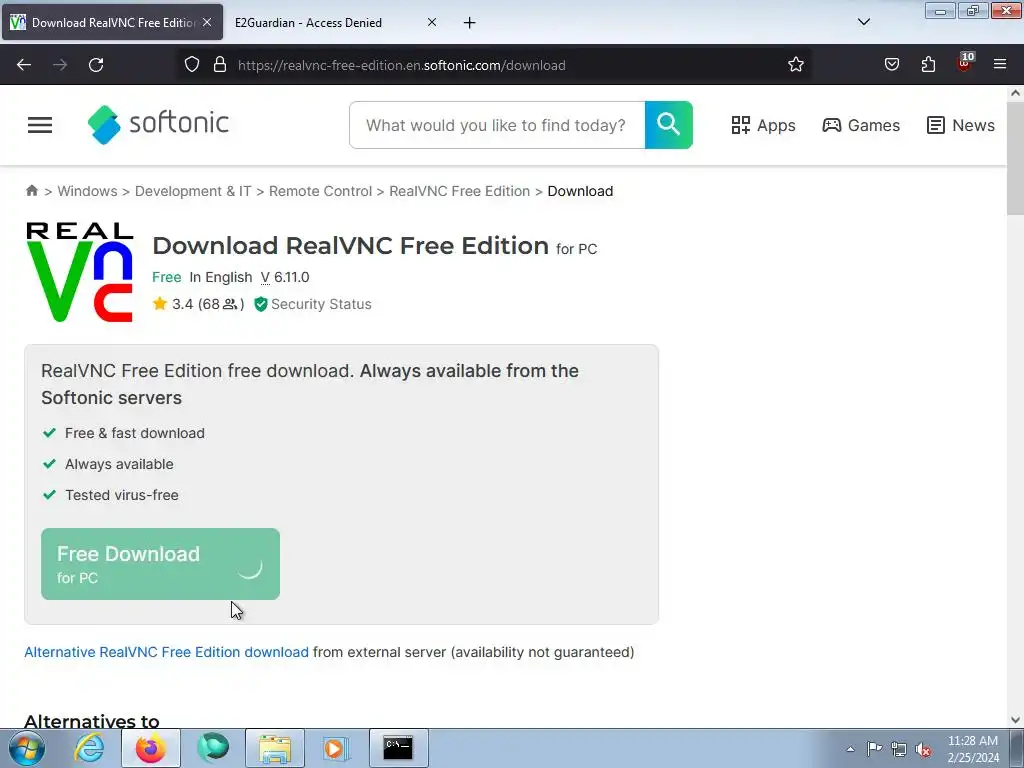View site security padlock info
The image size is (1024, 768).
(220, 65)
